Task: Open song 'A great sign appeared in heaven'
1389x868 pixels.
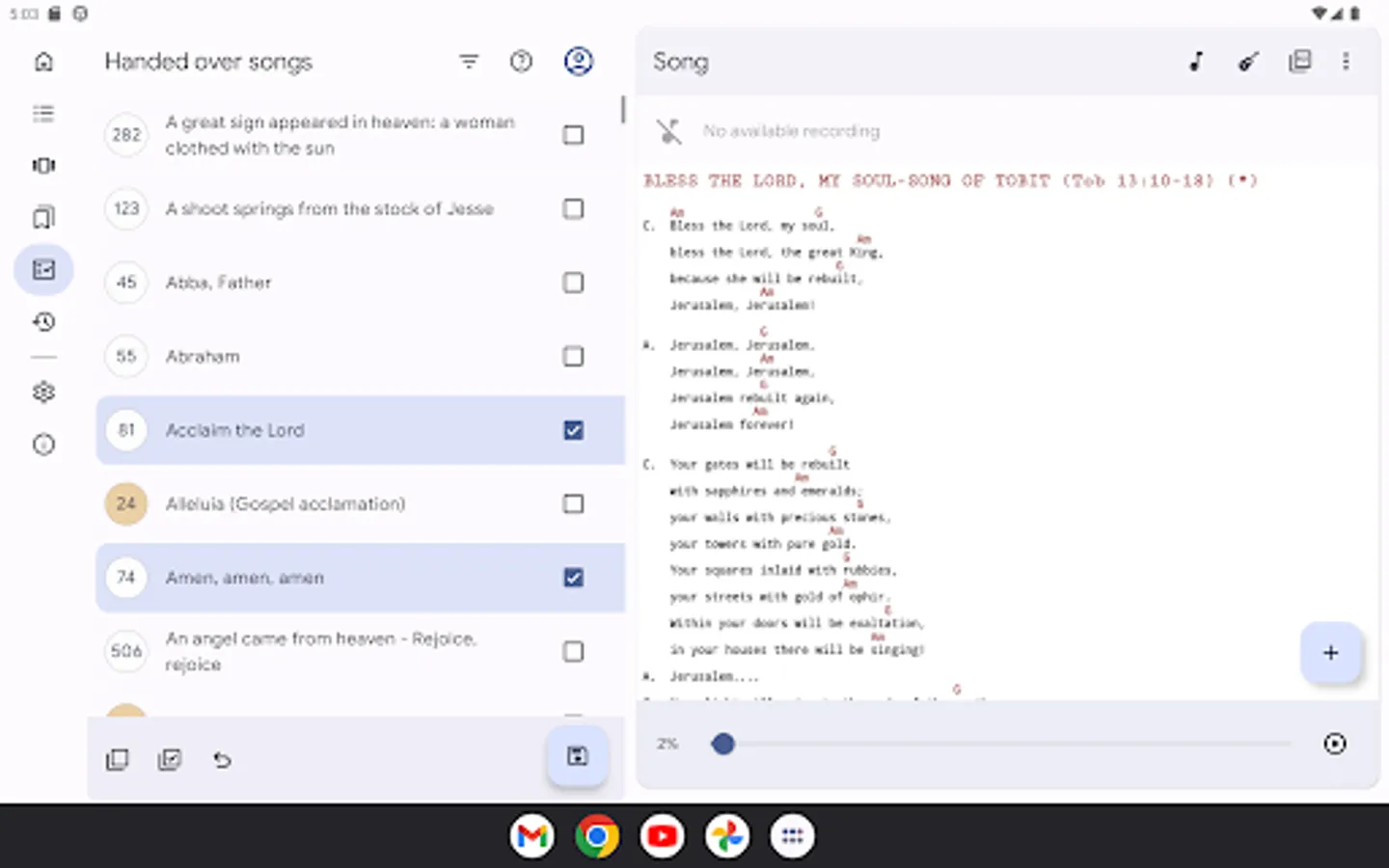Action: pos(340,135)
